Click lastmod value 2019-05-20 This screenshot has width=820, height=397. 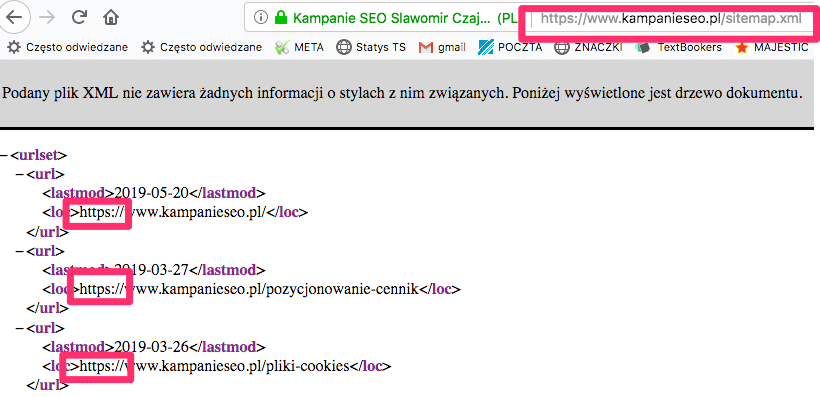[x=151, y=193]
